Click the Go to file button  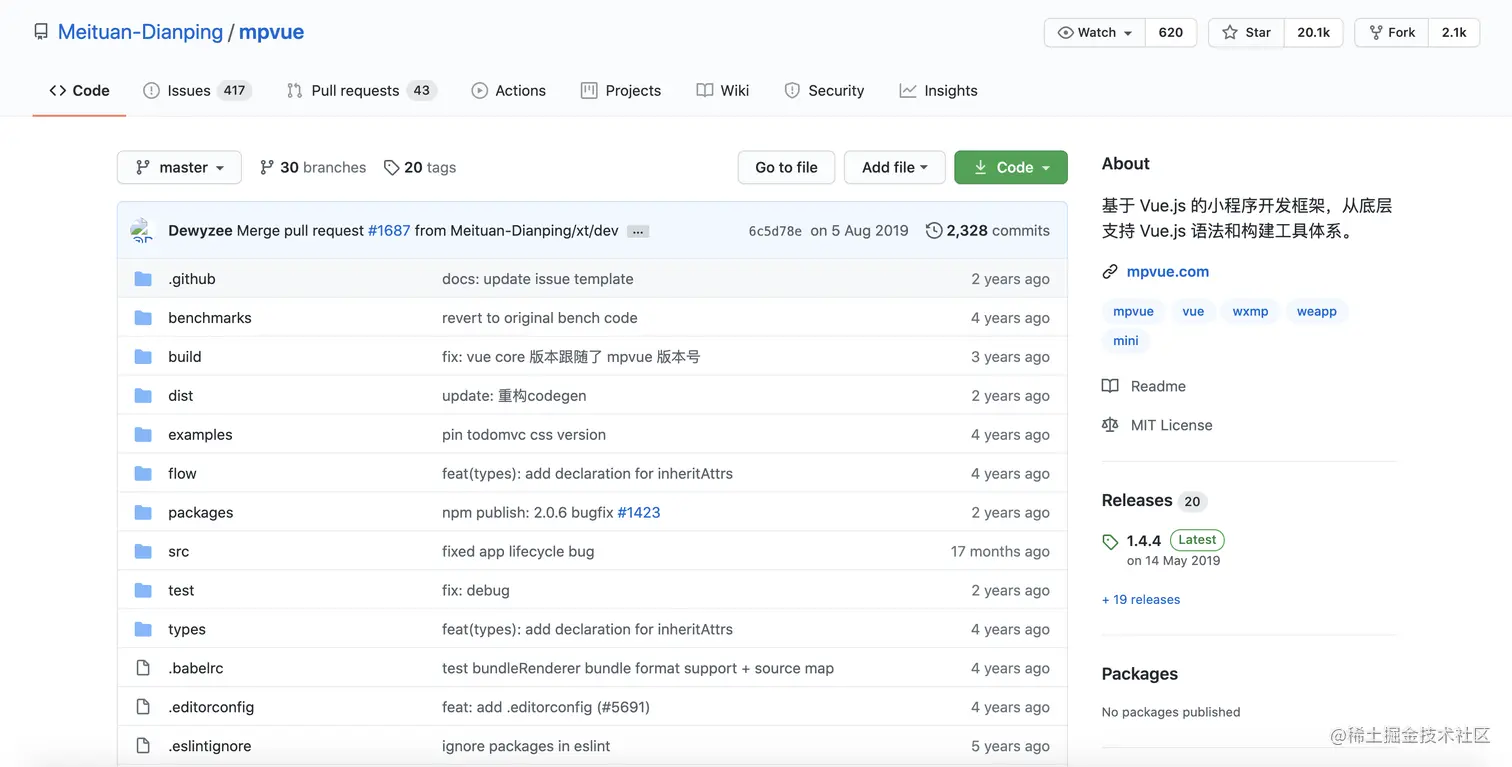786,167
